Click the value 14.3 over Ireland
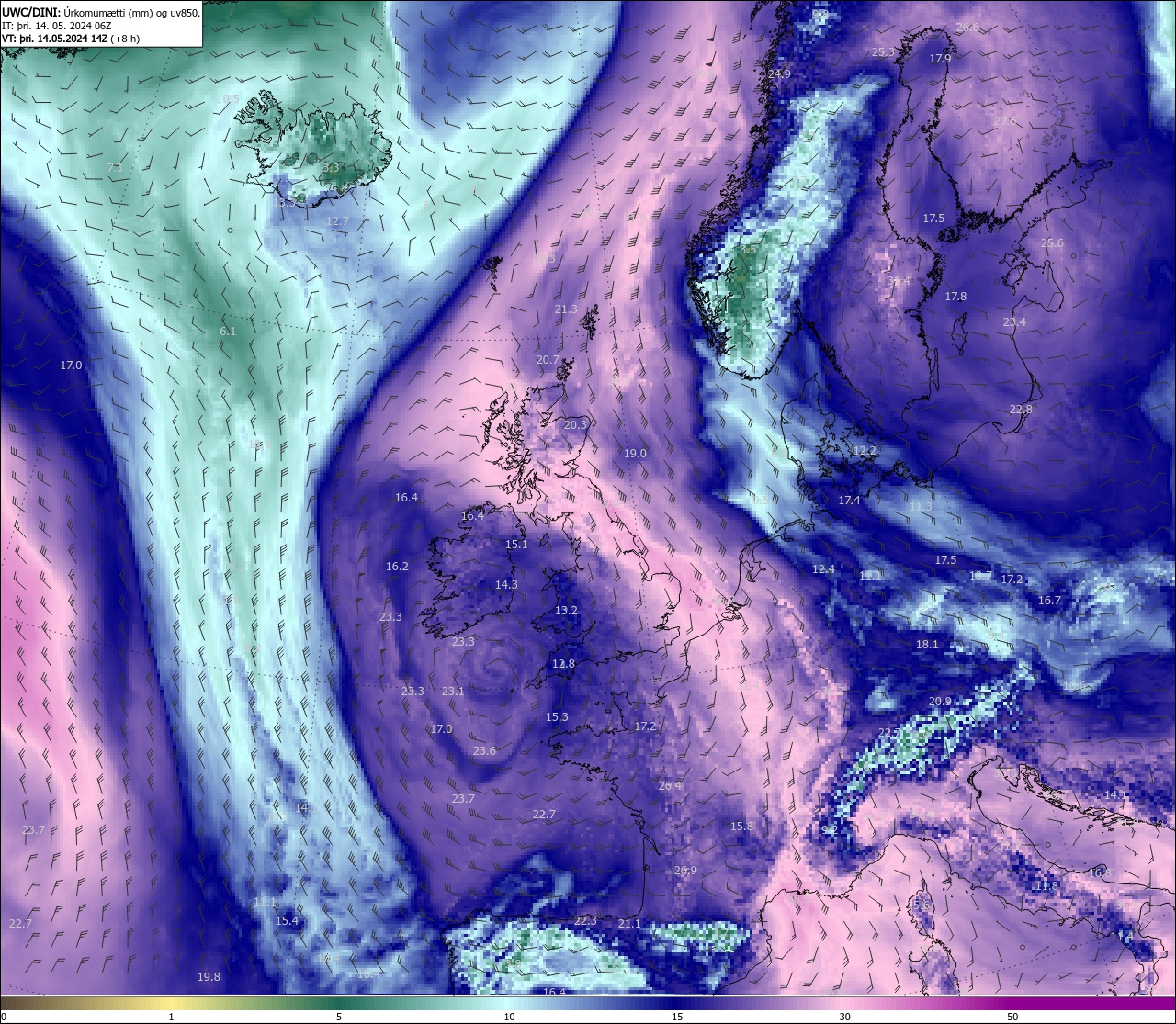Screen dimensions: 1176x1024 point(506,585)
